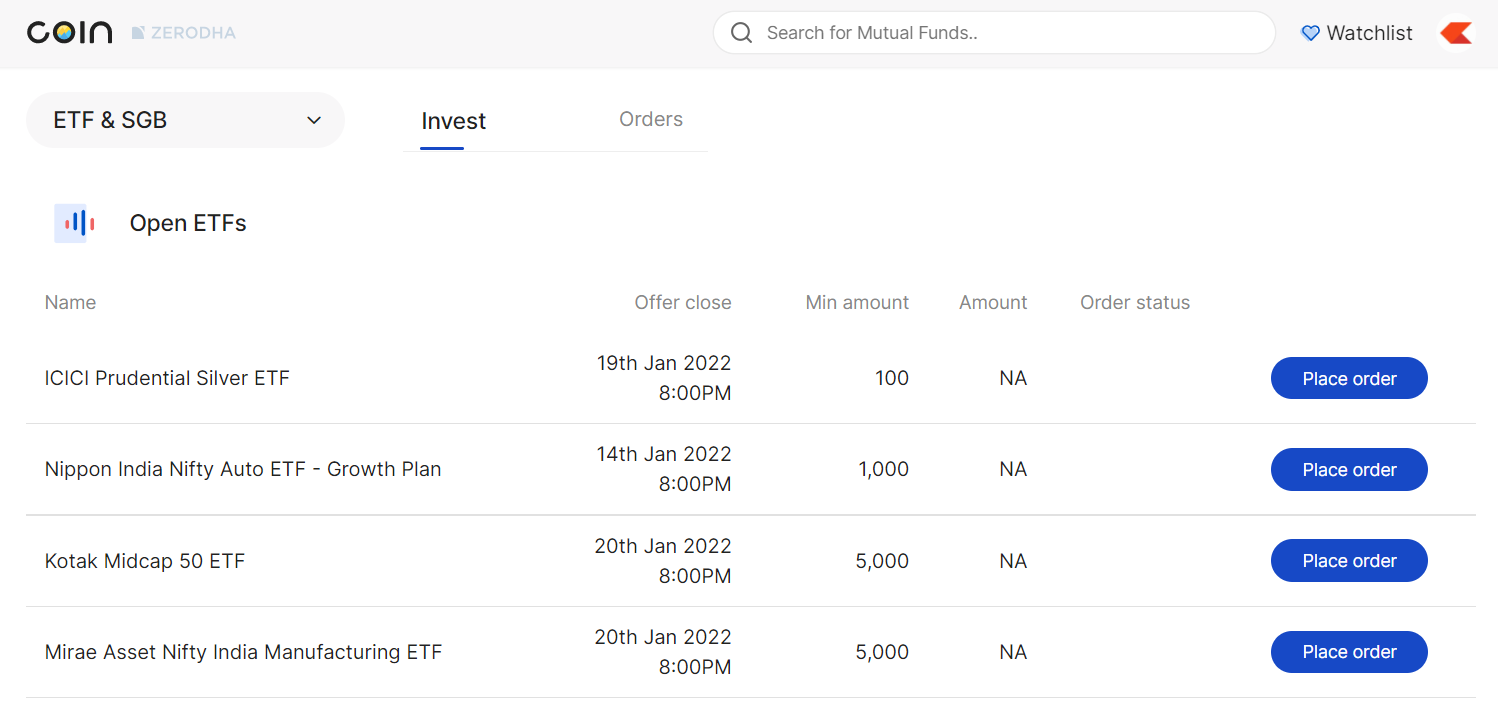This screenshot has width=1498, height=727.
Task: Click the Amount column header
Action: [993, 302]
